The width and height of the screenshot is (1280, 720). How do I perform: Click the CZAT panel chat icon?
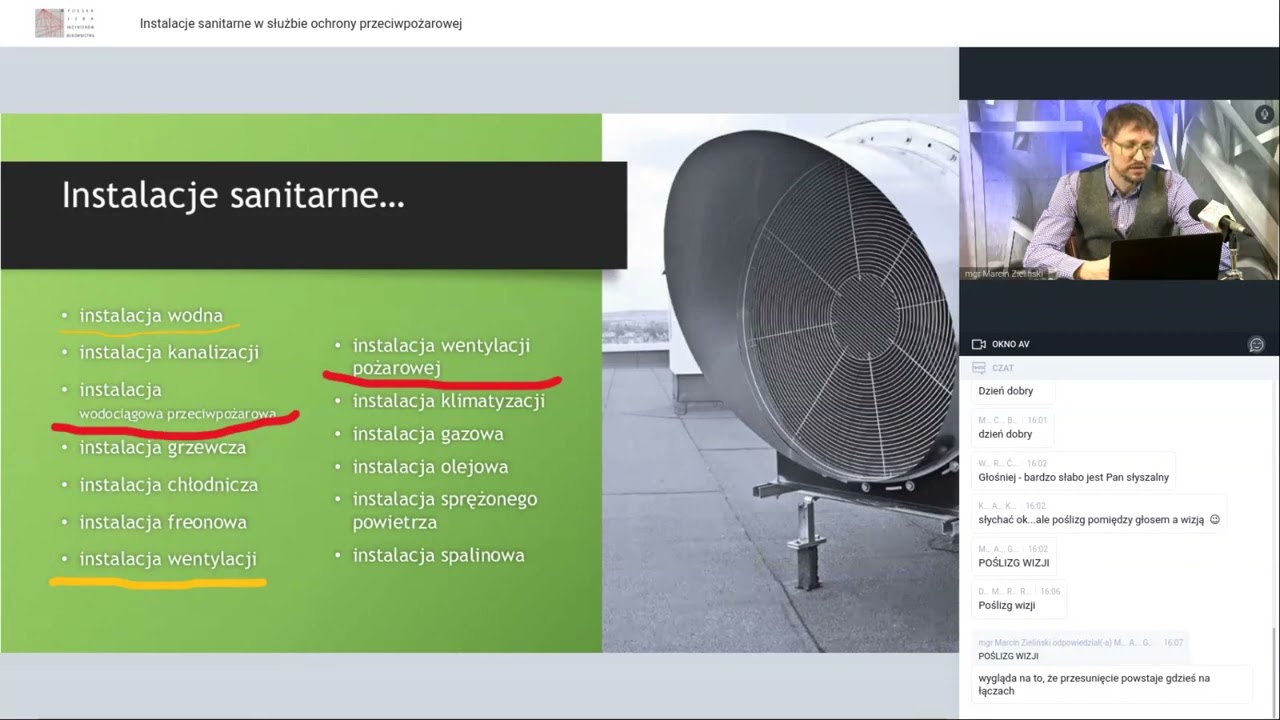(x=979, y=368)
